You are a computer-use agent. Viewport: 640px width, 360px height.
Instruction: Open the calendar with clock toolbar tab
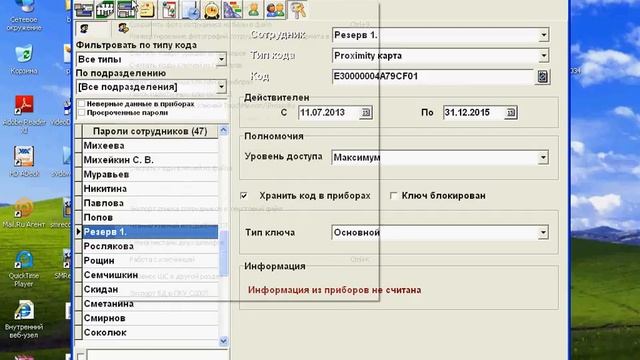pos(190,9)
